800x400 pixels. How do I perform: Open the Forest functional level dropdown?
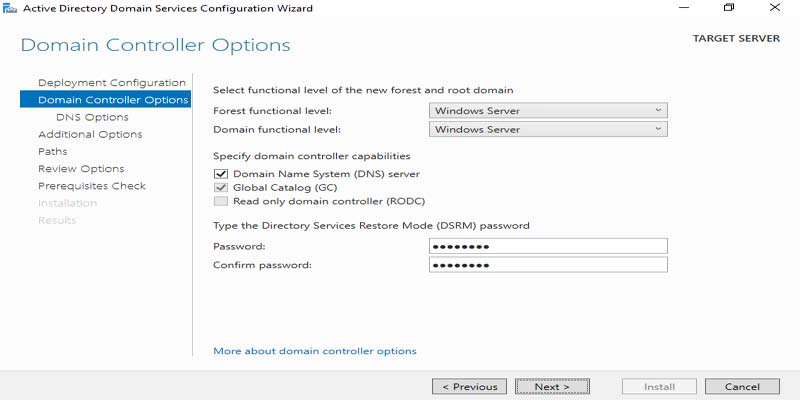click(548, 111)
